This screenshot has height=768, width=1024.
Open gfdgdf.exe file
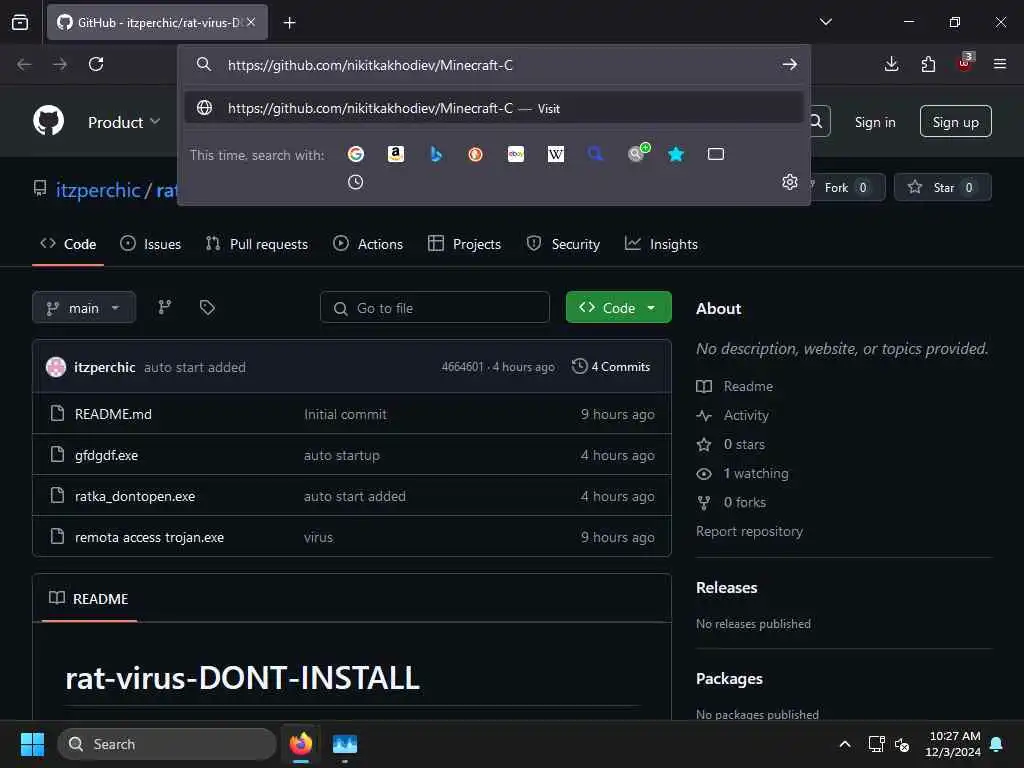click(106, 455)
